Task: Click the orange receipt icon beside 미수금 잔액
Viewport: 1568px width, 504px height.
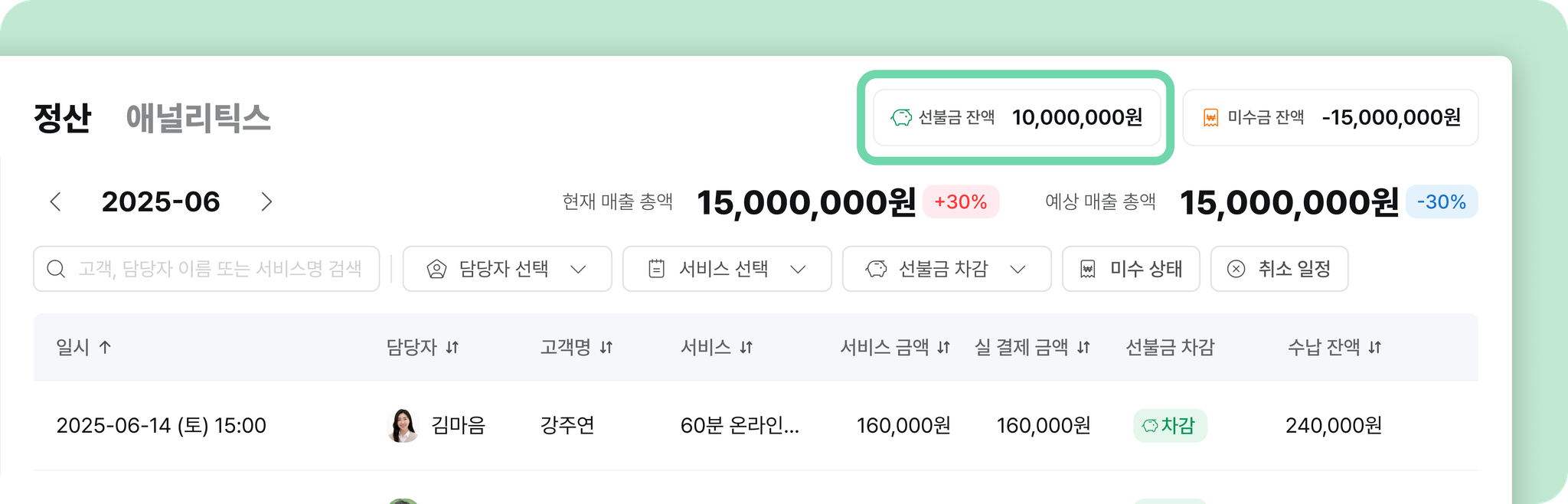Action: [1210, 118]
